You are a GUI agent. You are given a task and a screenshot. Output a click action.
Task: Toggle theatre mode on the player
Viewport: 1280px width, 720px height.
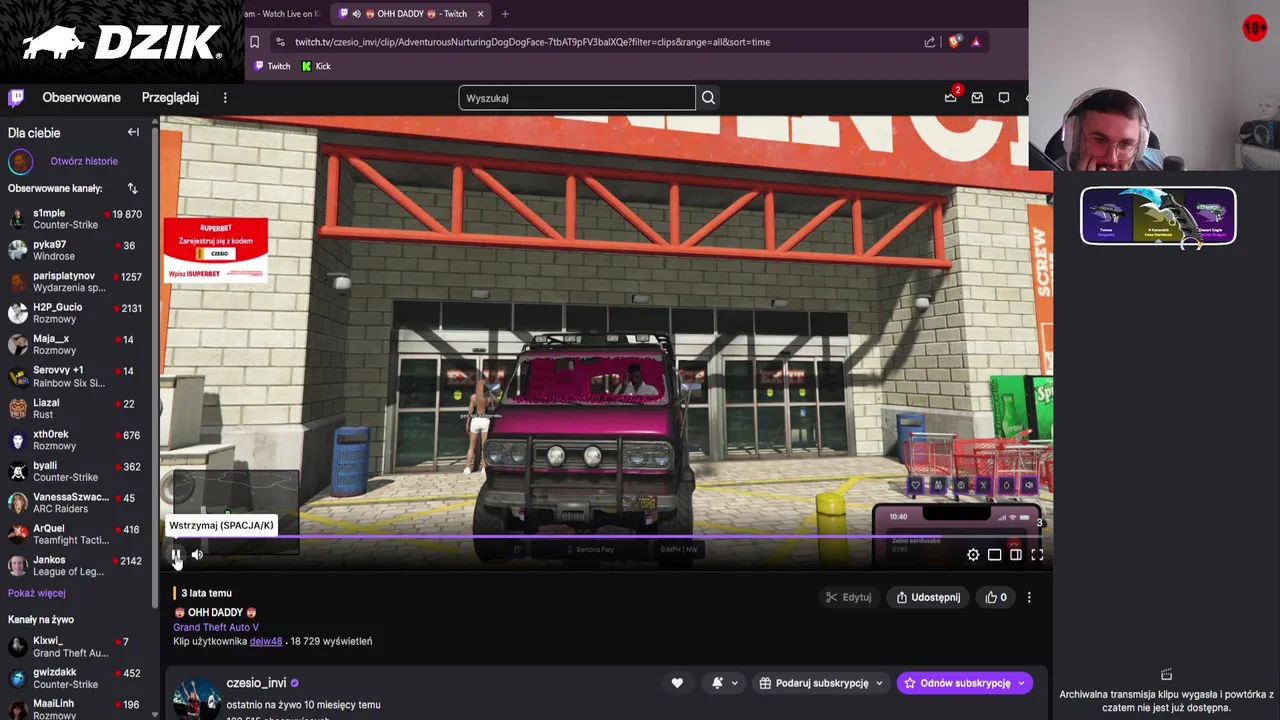coord(995,555)
